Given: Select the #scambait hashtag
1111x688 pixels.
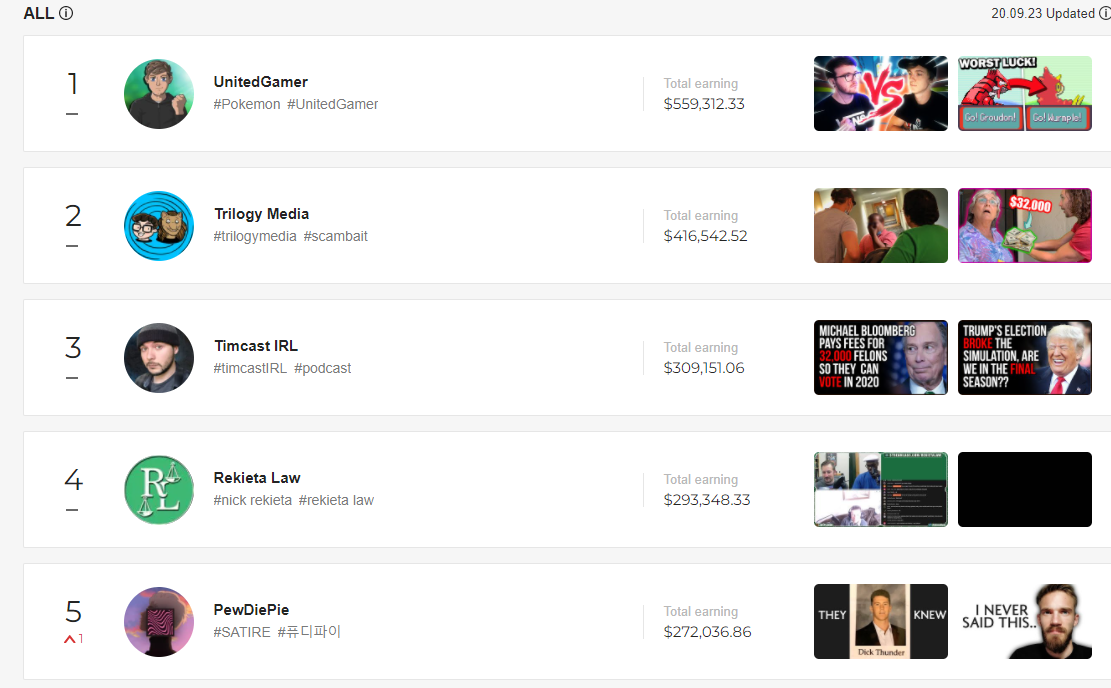Looking at the screenshot, I should [336, 236].
